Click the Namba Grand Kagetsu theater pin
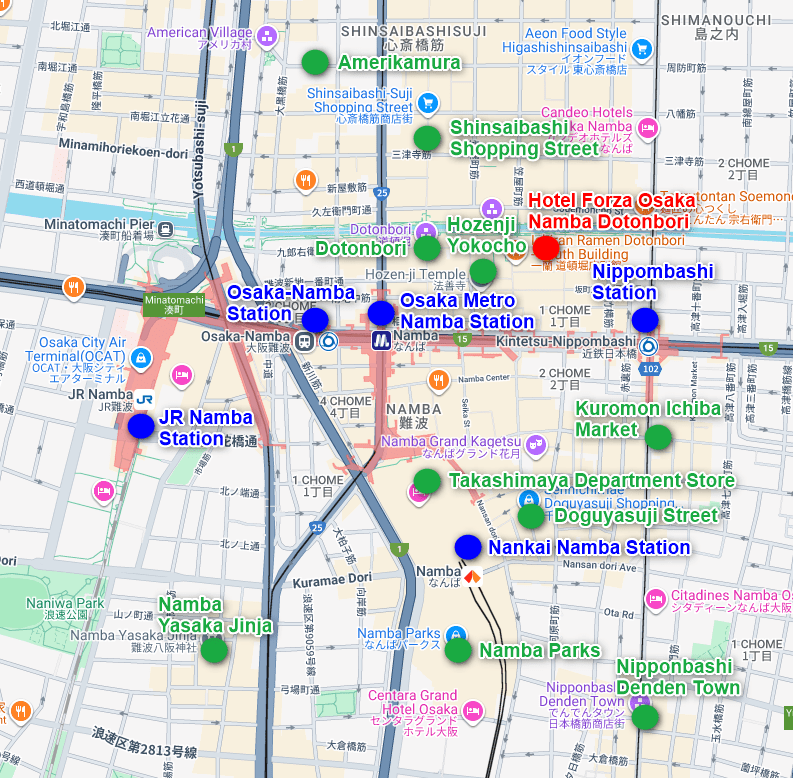The height and width of the screenshot is (778, 793). point(536,445)
